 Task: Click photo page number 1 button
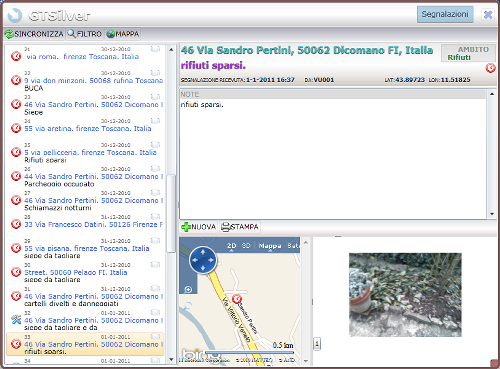317,344
